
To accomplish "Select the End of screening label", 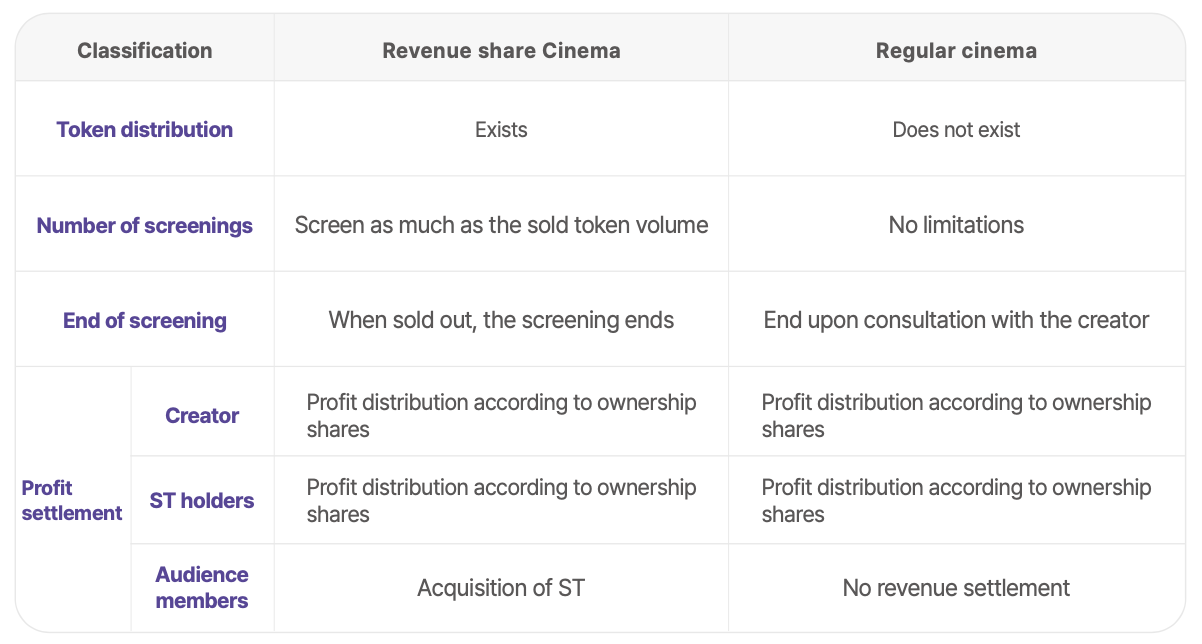I will pos(145,320).
